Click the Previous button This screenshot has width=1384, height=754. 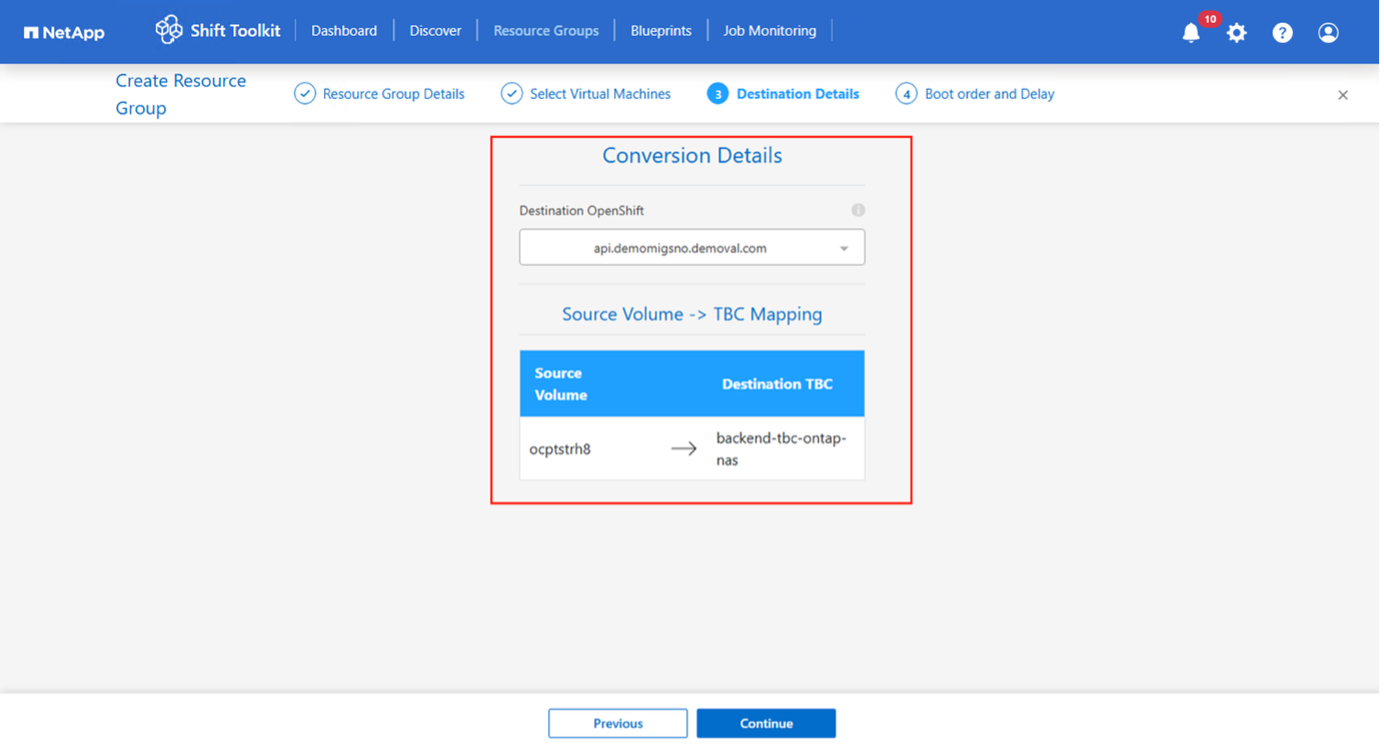point(617,723)
